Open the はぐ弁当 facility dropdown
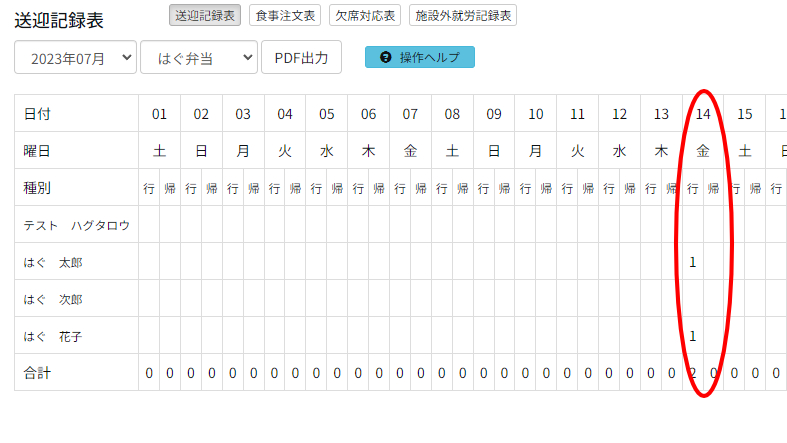Screen dimensions: 787x443 point(199,58)
